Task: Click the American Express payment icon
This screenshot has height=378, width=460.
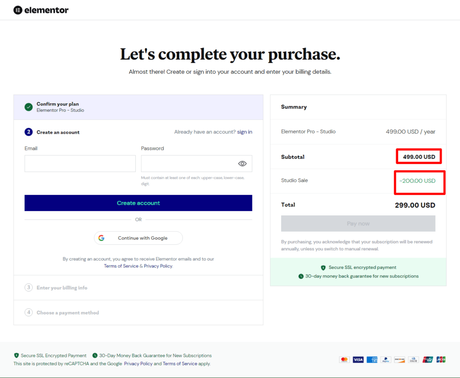Action: coord(372,360)
